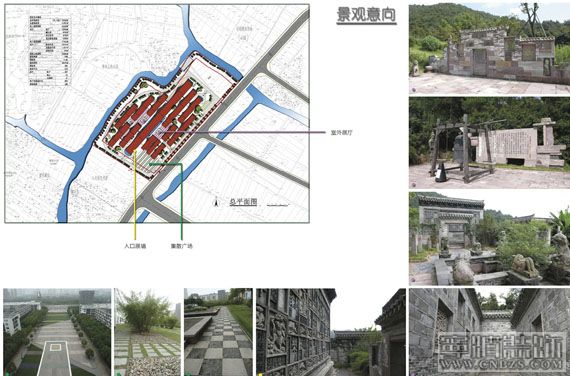Open the stone lion courtyard gate photo
Image resolution: width=570 pixels, height=376 pixels.
(489, 239)
